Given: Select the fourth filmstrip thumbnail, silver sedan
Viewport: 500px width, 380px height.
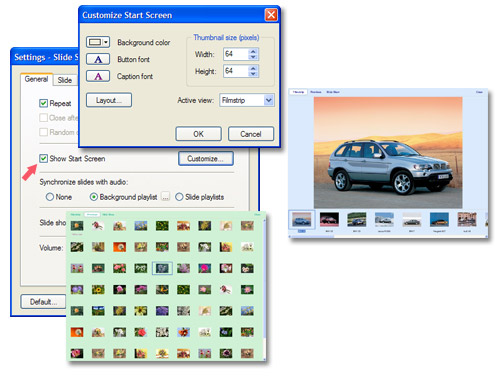Looking at the screenshot, I should [x=384, y=220].
